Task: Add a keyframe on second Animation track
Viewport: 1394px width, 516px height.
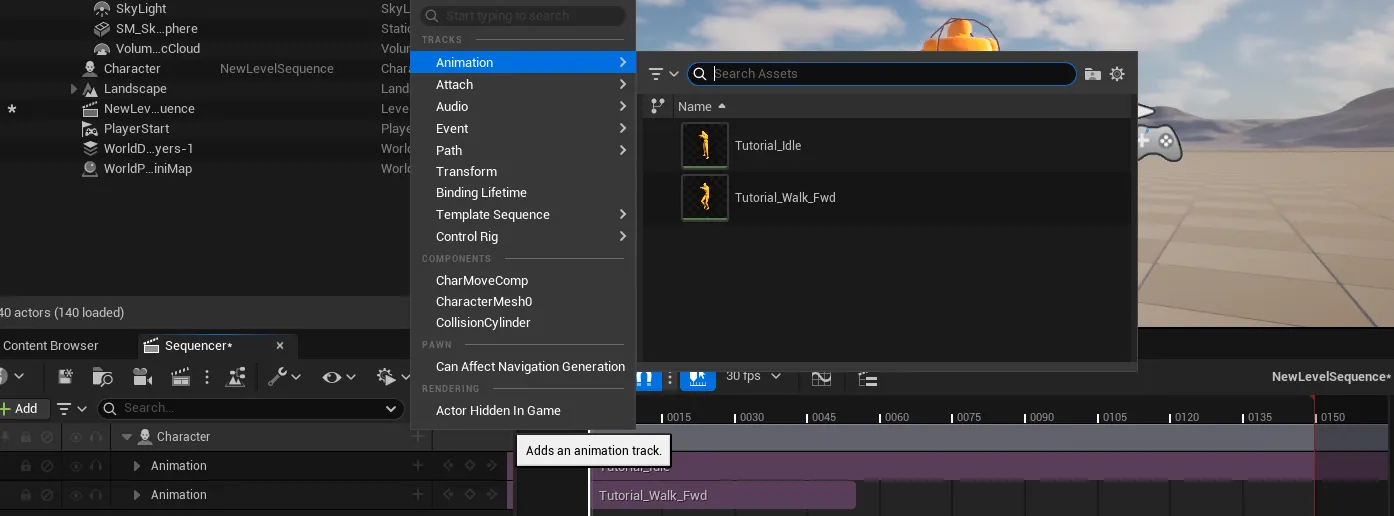Action: [470, 495]
